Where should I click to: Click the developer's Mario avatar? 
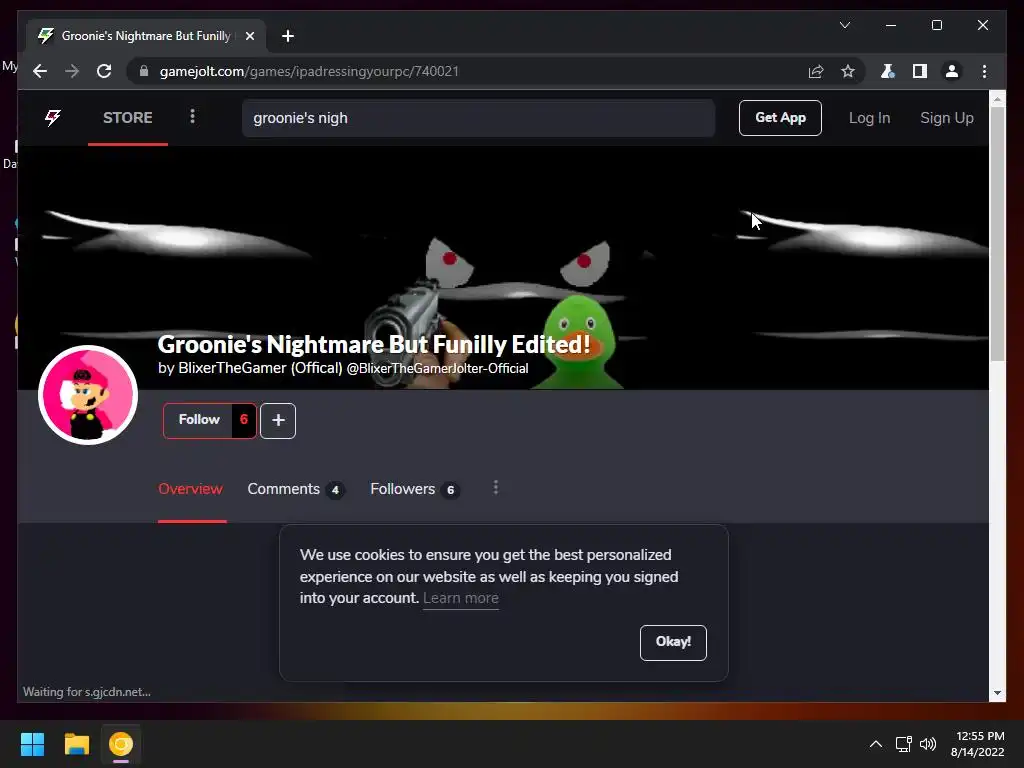(x=88, y=395)
